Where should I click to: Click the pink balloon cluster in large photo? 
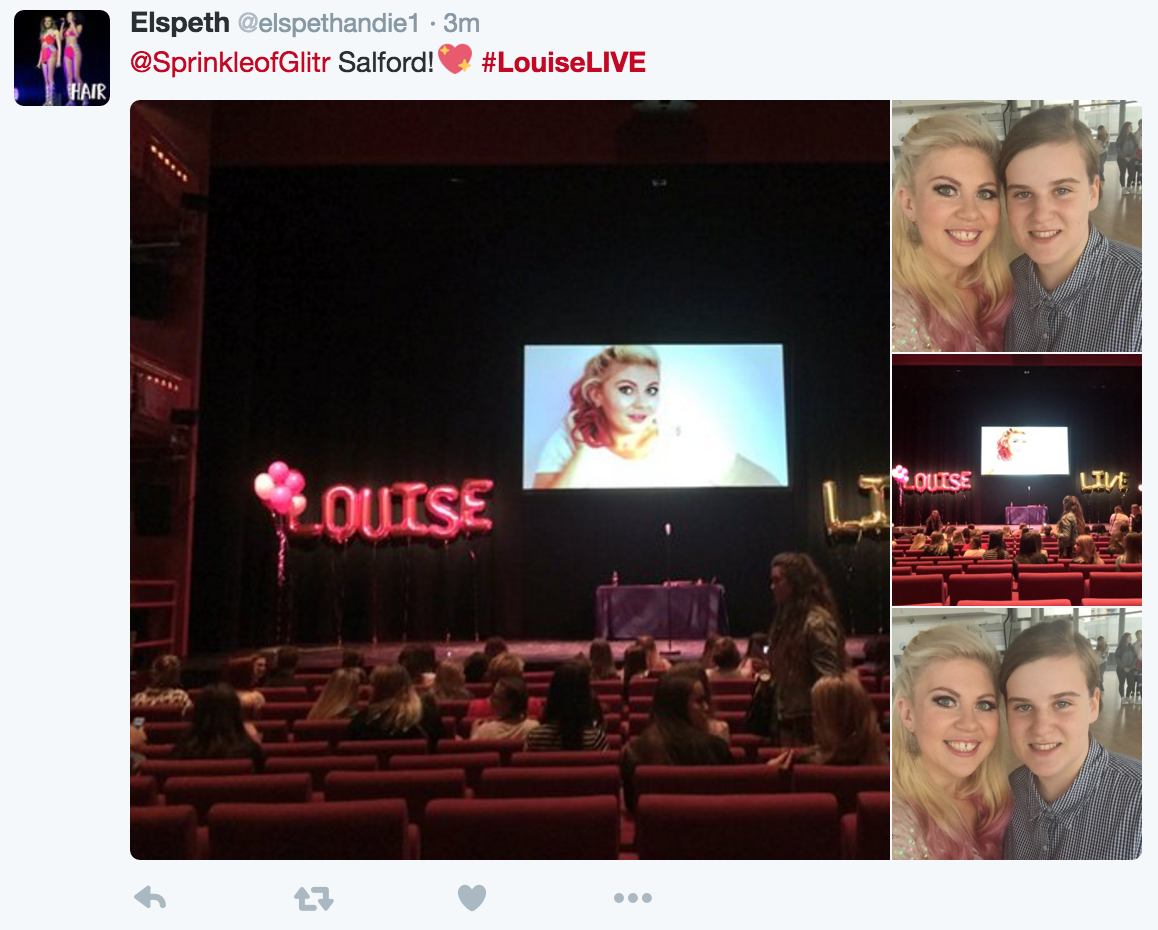click(280, 488)
